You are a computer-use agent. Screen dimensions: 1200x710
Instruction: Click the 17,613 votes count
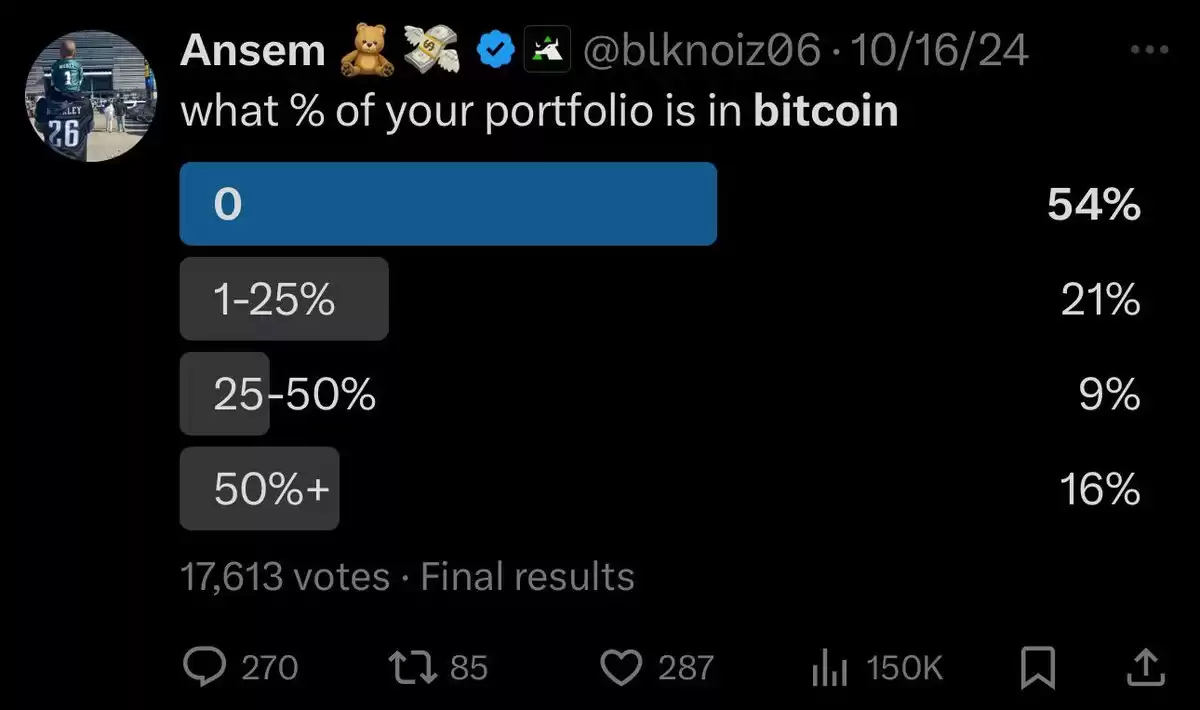point(285,577)
